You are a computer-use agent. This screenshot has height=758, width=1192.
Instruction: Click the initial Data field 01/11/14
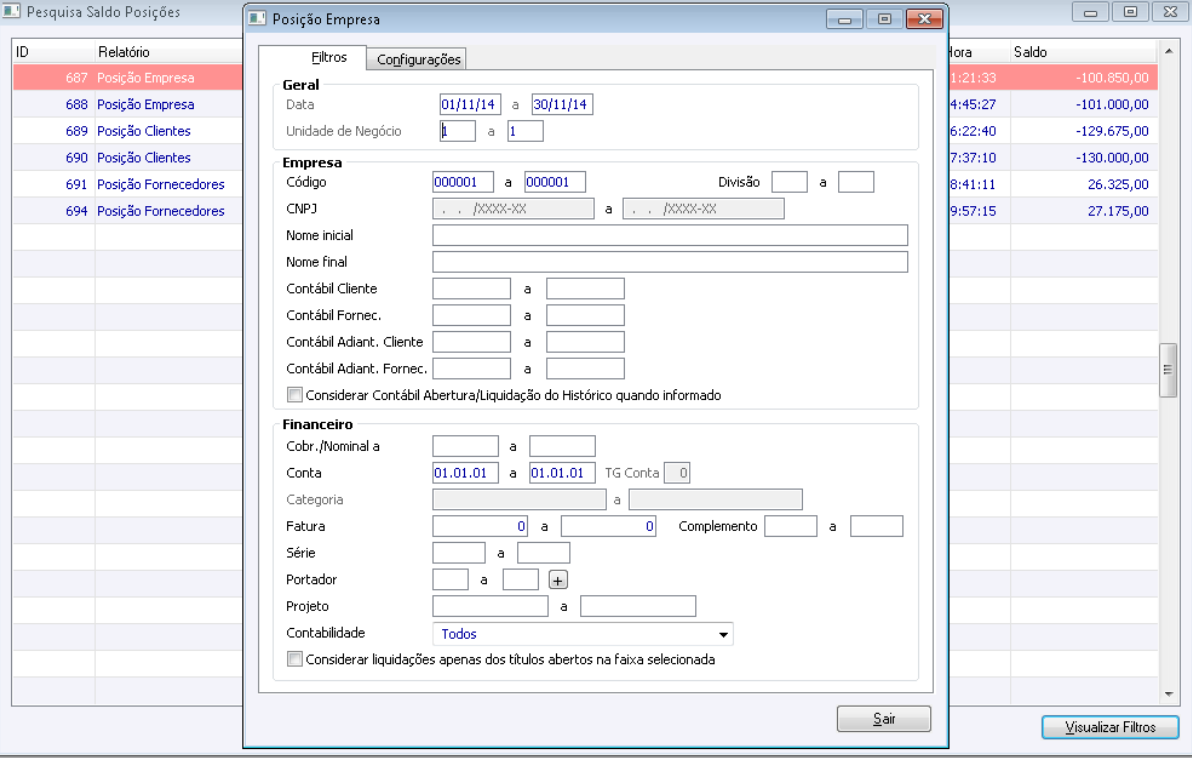pyautogui.click(x=470, y=104)
